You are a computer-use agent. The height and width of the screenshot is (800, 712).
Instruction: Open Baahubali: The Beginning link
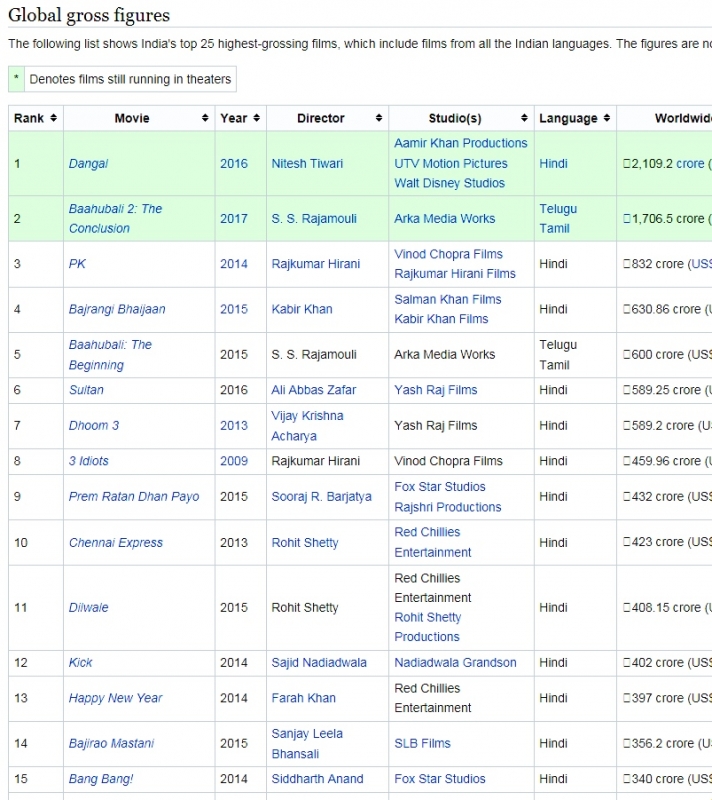pos(110,355)
